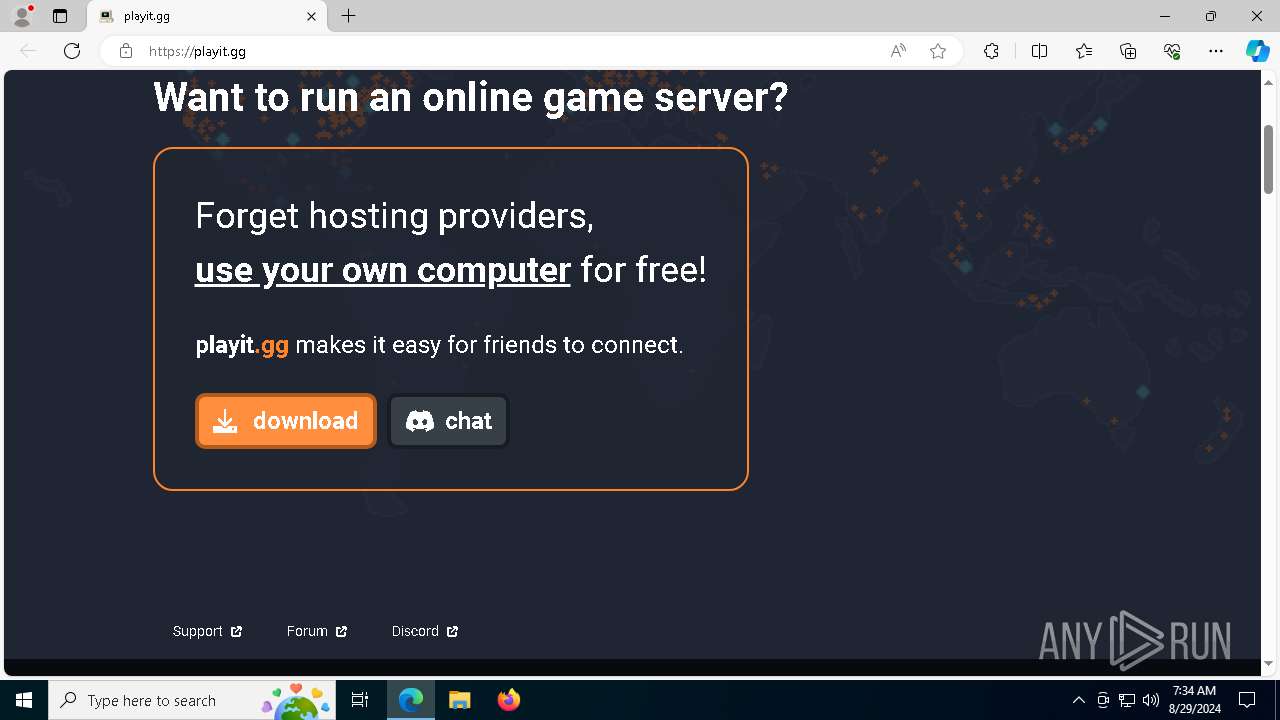Open the notifications center icon
The image size is (1280, 720).
[1247, 700]
